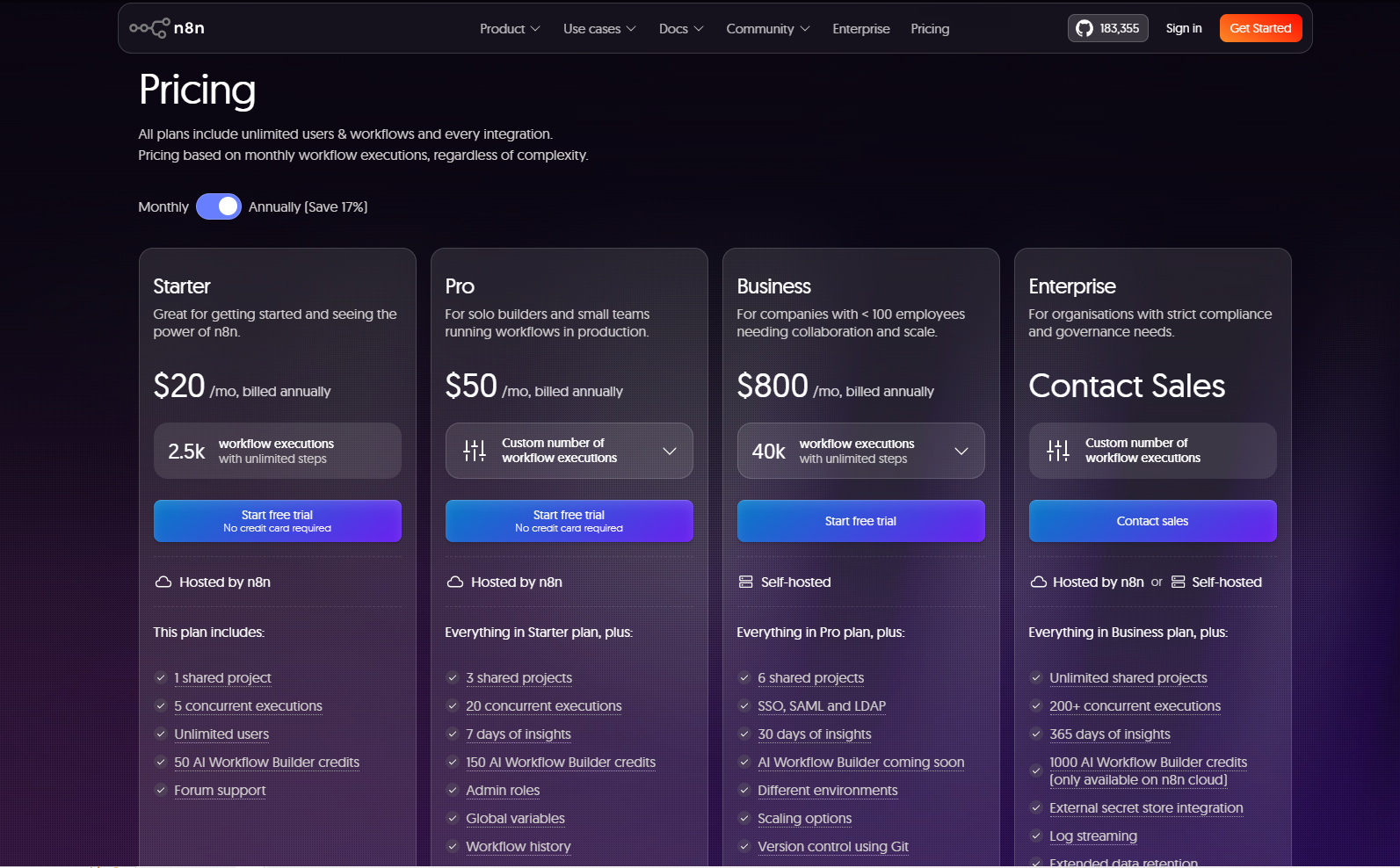
Task: Open the 7 days of insights link
Action: pyautogui.click(x=519, y=734)
